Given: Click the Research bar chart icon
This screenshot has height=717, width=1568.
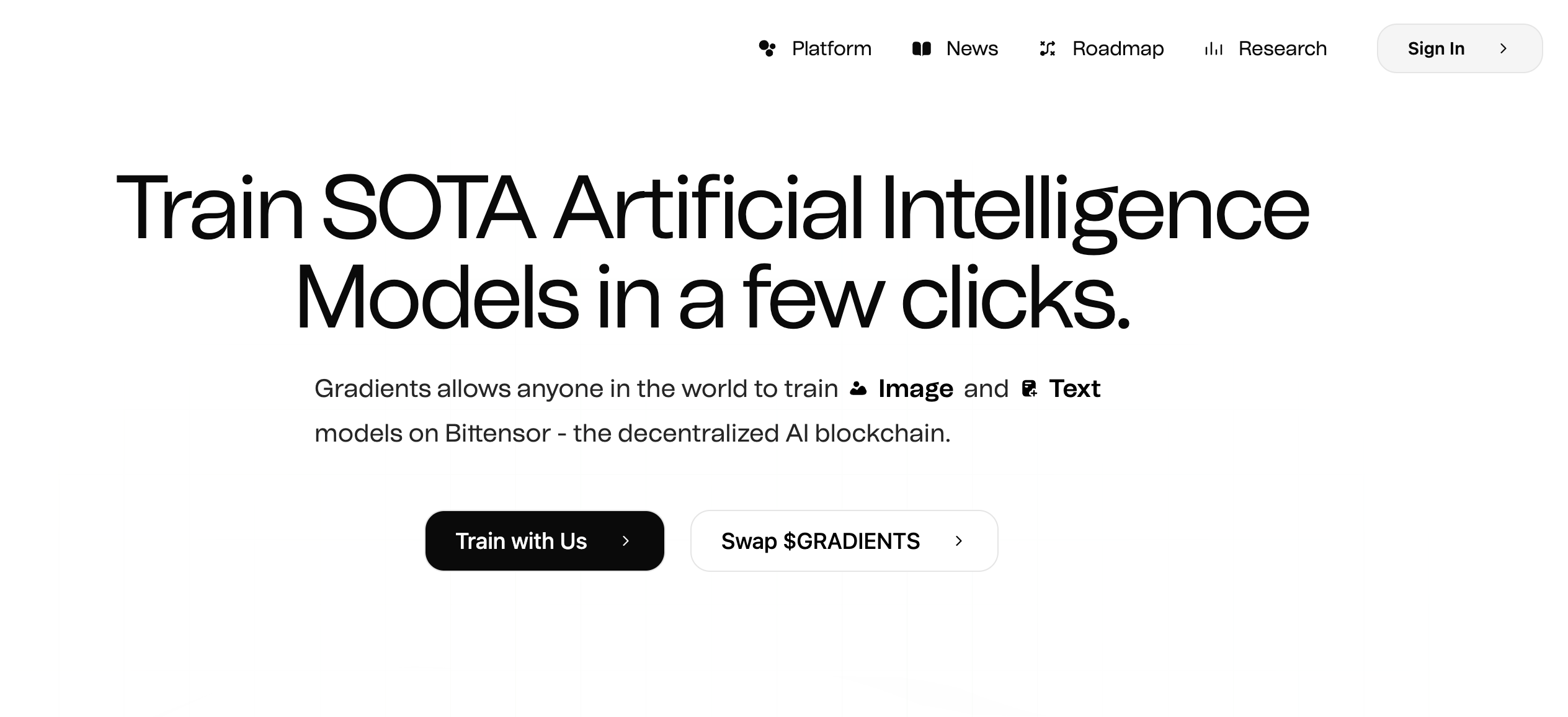Looking at the screenshot, I should [x=1213, y=48].
